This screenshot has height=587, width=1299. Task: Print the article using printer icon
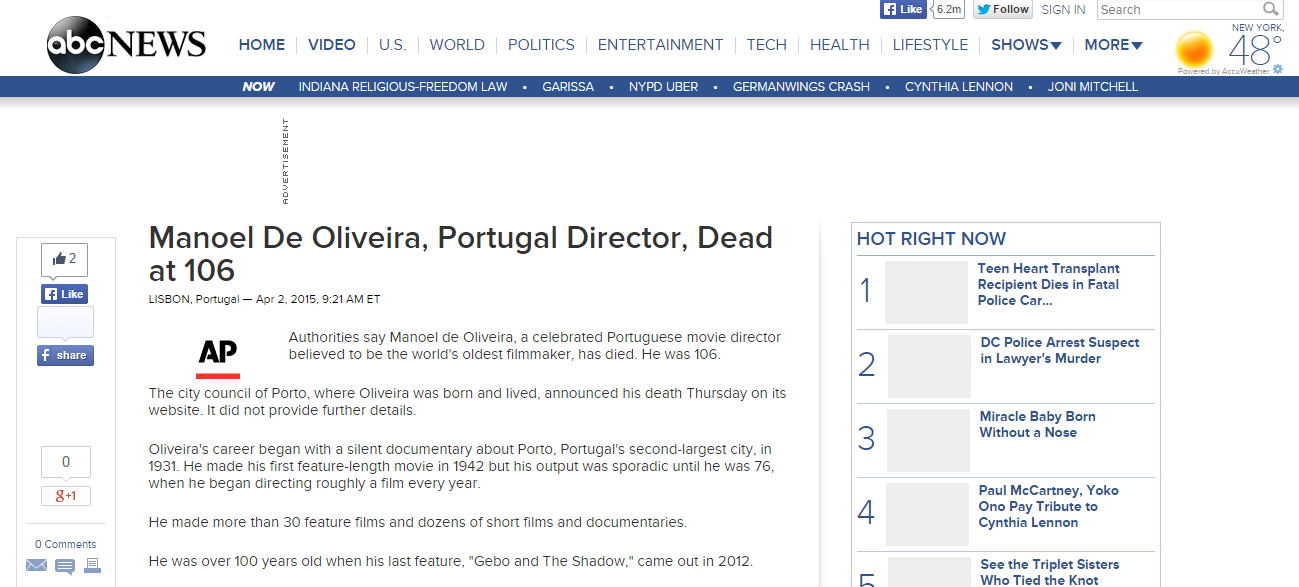click(92, 566)
